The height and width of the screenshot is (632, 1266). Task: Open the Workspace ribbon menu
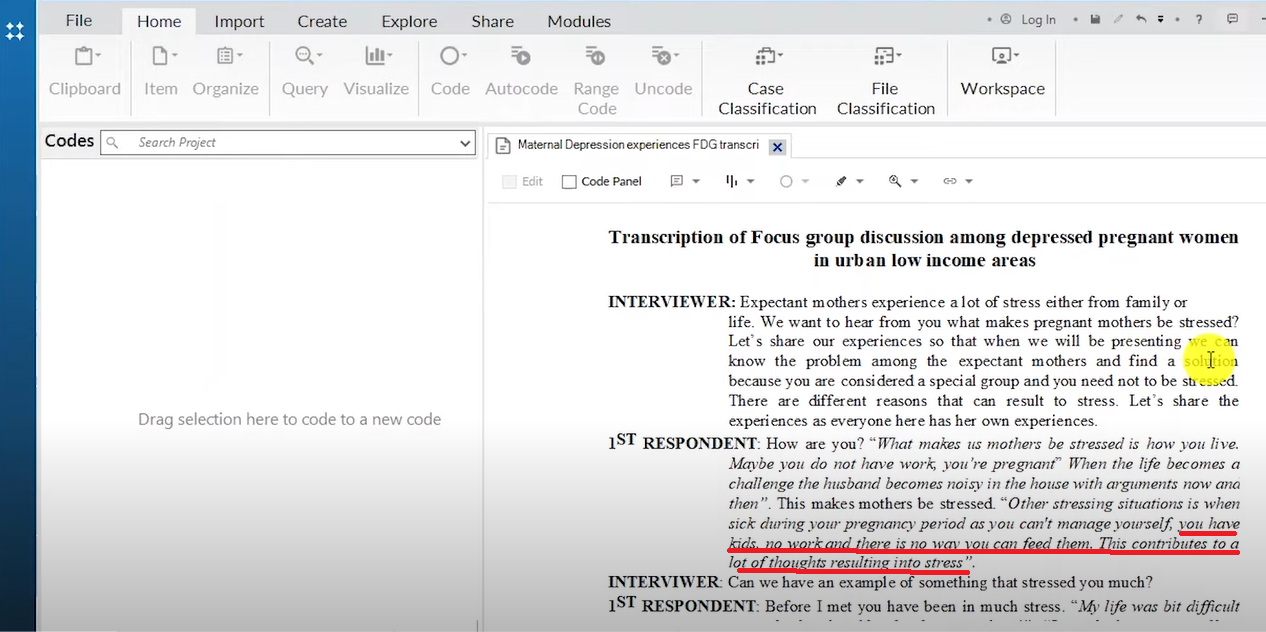[x=1003, y=71]
